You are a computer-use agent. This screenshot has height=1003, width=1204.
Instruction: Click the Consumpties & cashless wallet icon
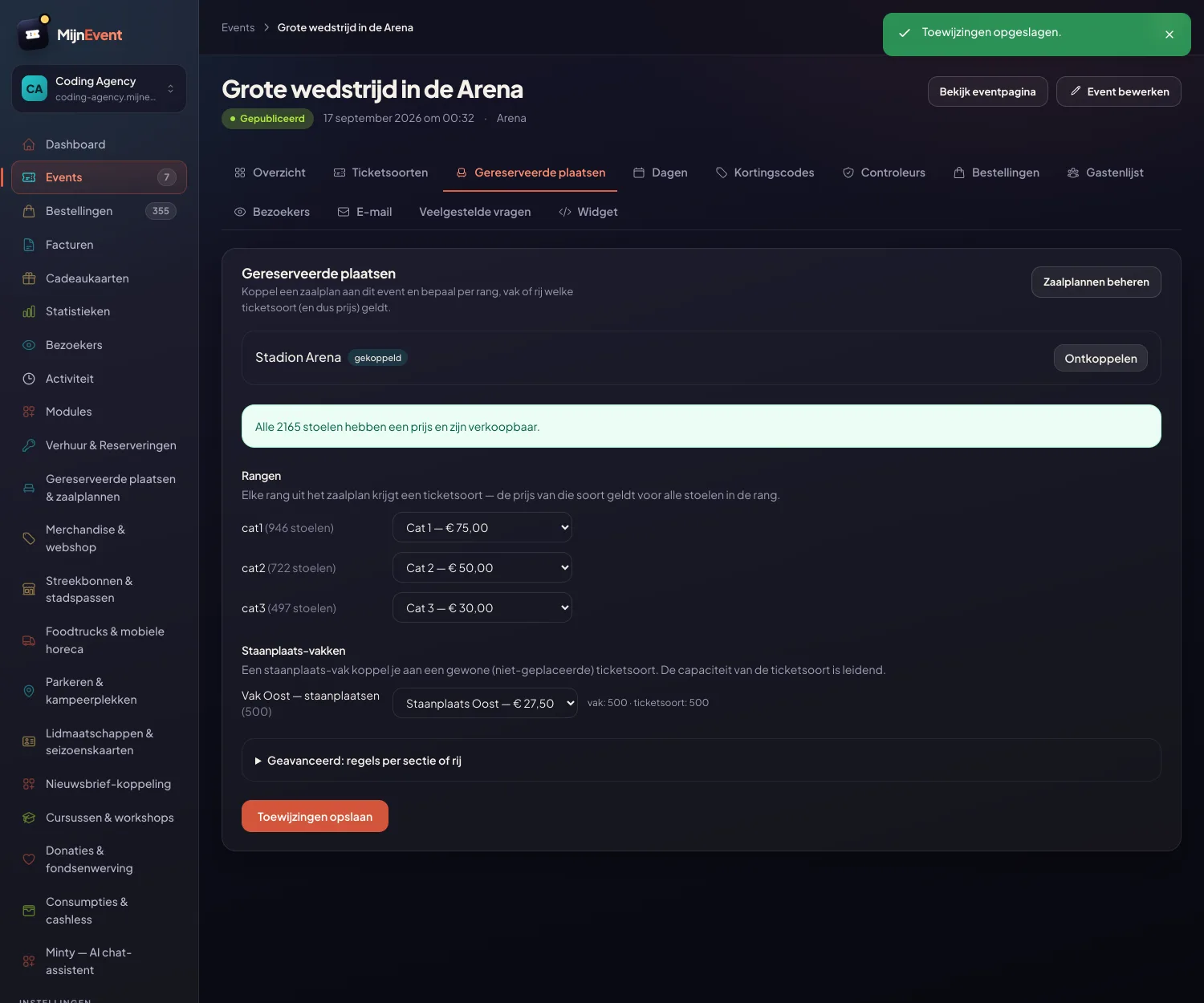coord(29,911)
